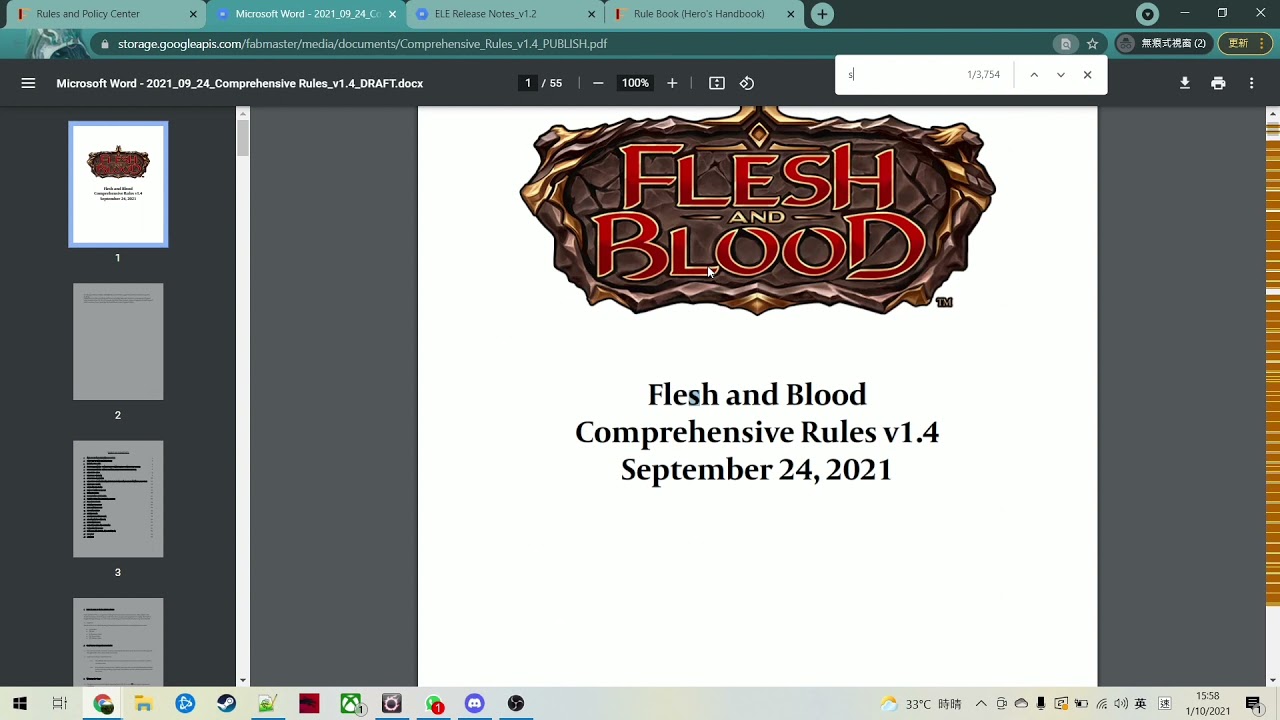
Task: Open Xbox app from the taskbar
Action: [350, 704]
